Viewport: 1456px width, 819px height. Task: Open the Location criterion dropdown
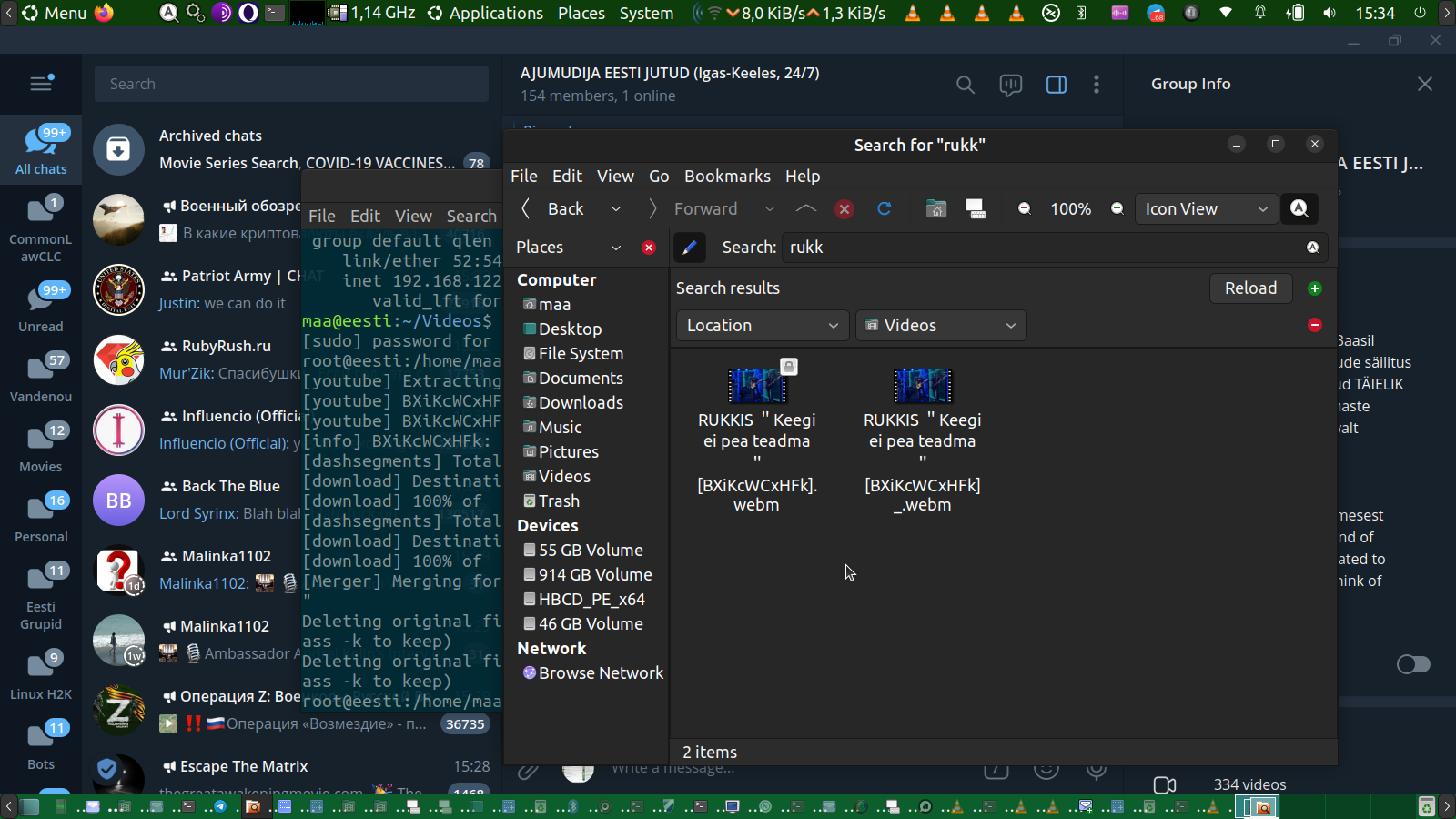click(762, 326)
